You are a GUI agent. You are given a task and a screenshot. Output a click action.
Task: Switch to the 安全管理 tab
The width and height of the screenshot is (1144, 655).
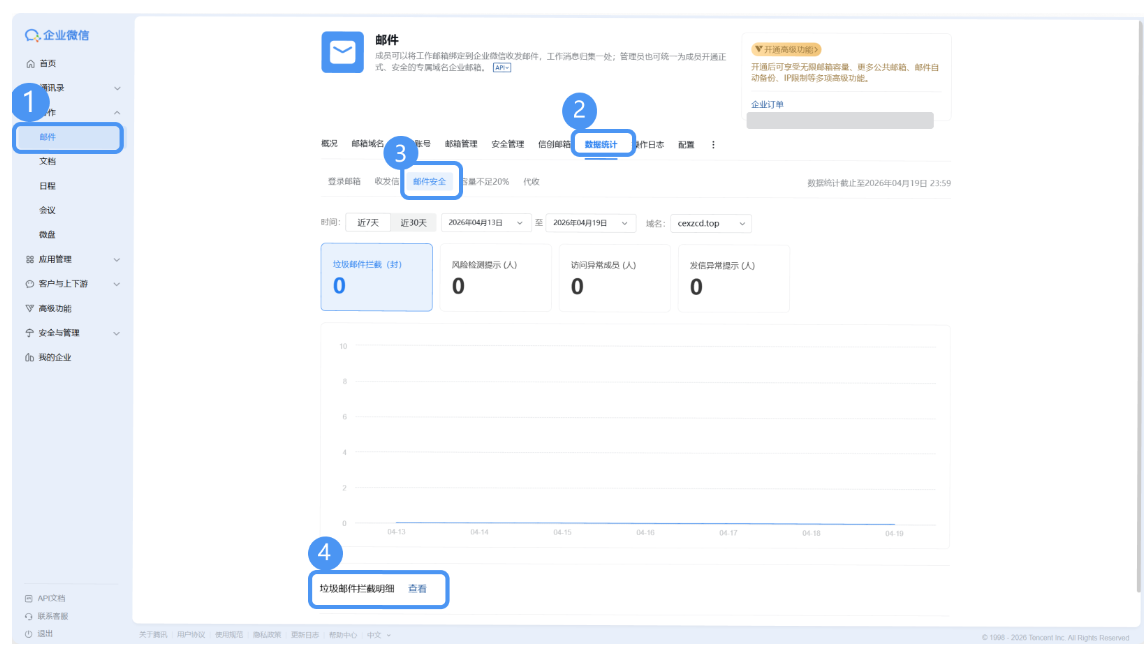508,144
